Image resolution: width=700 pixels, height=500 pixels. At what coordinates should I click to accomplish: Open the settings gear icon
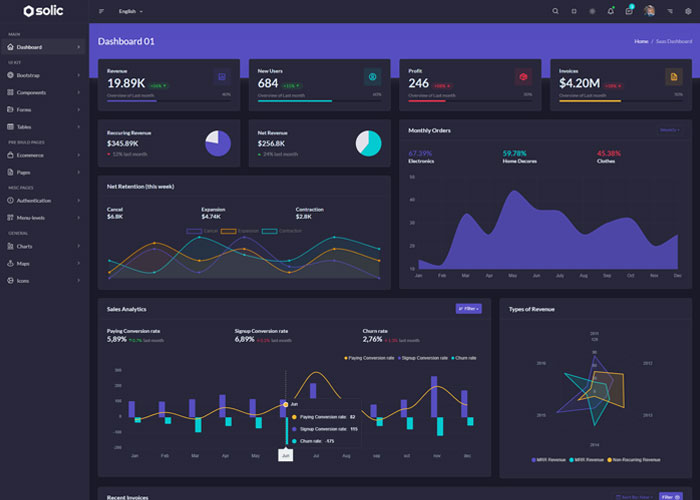689,11
